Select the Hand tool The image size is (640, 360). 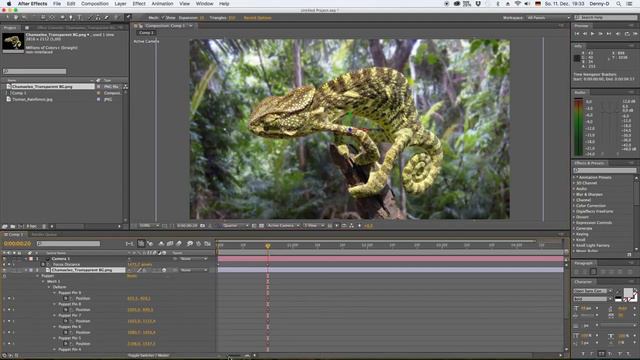(16, 18)
